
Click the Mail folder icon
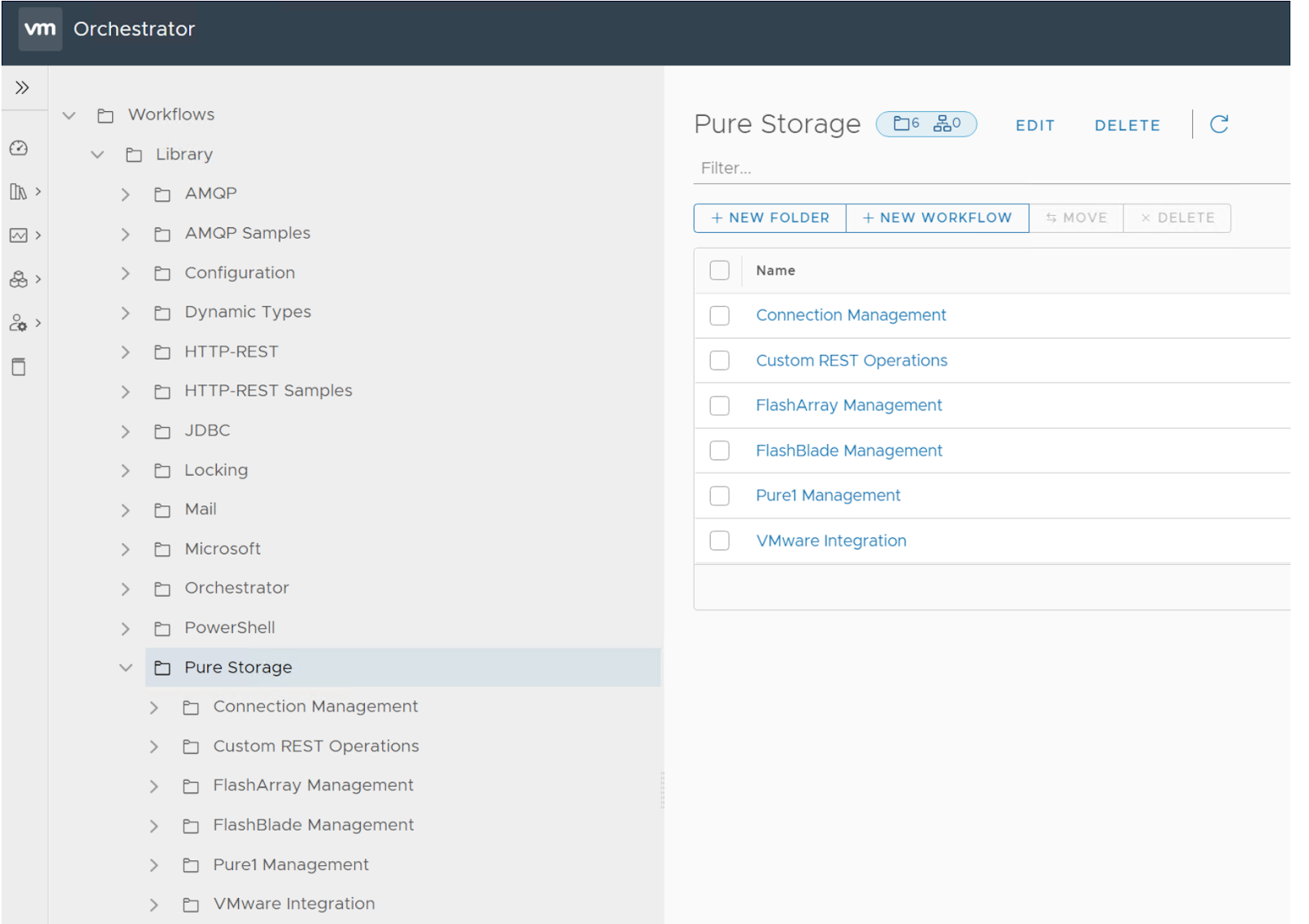coord(163,510)
